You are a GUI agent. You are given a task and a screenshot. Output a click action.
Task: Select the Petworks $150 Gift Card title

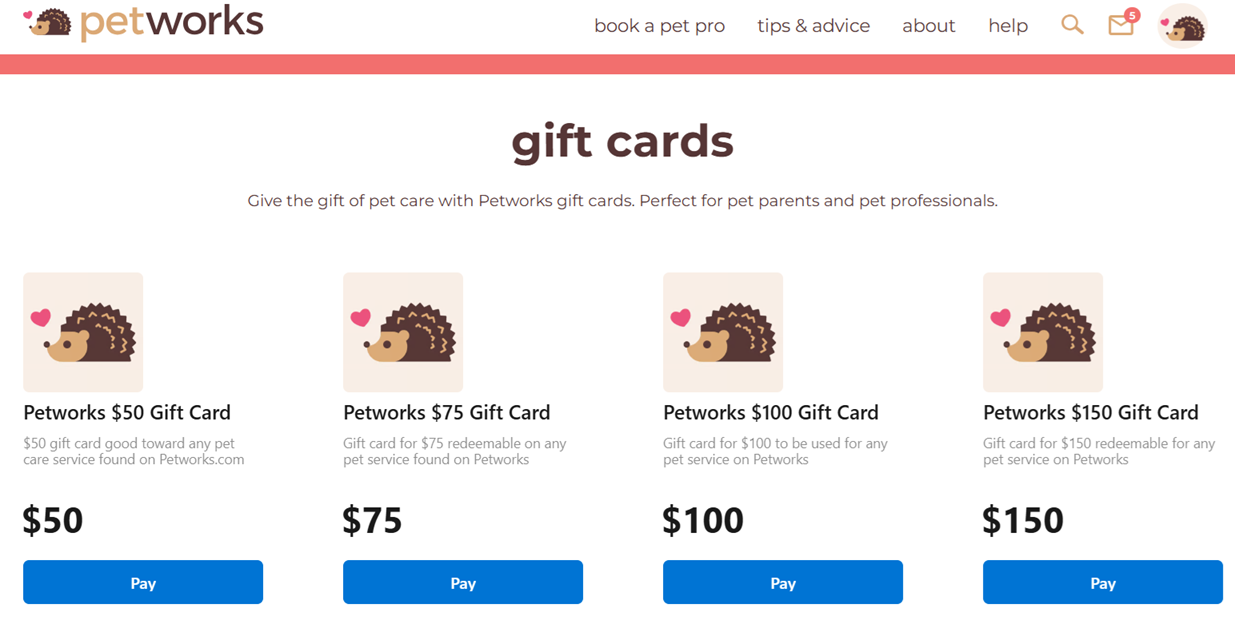coord(1090,412)
